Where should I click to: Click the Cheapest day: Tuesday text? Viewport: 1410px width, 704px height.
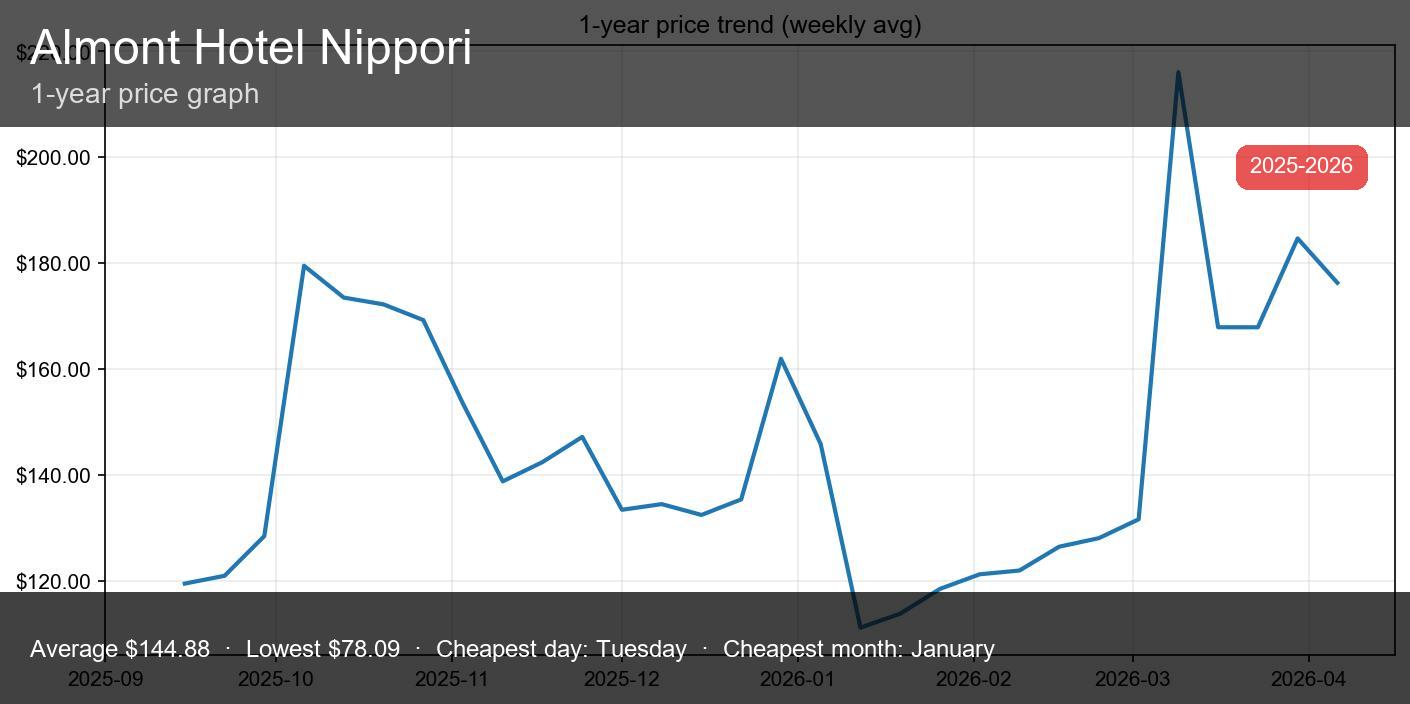[561, 649]
